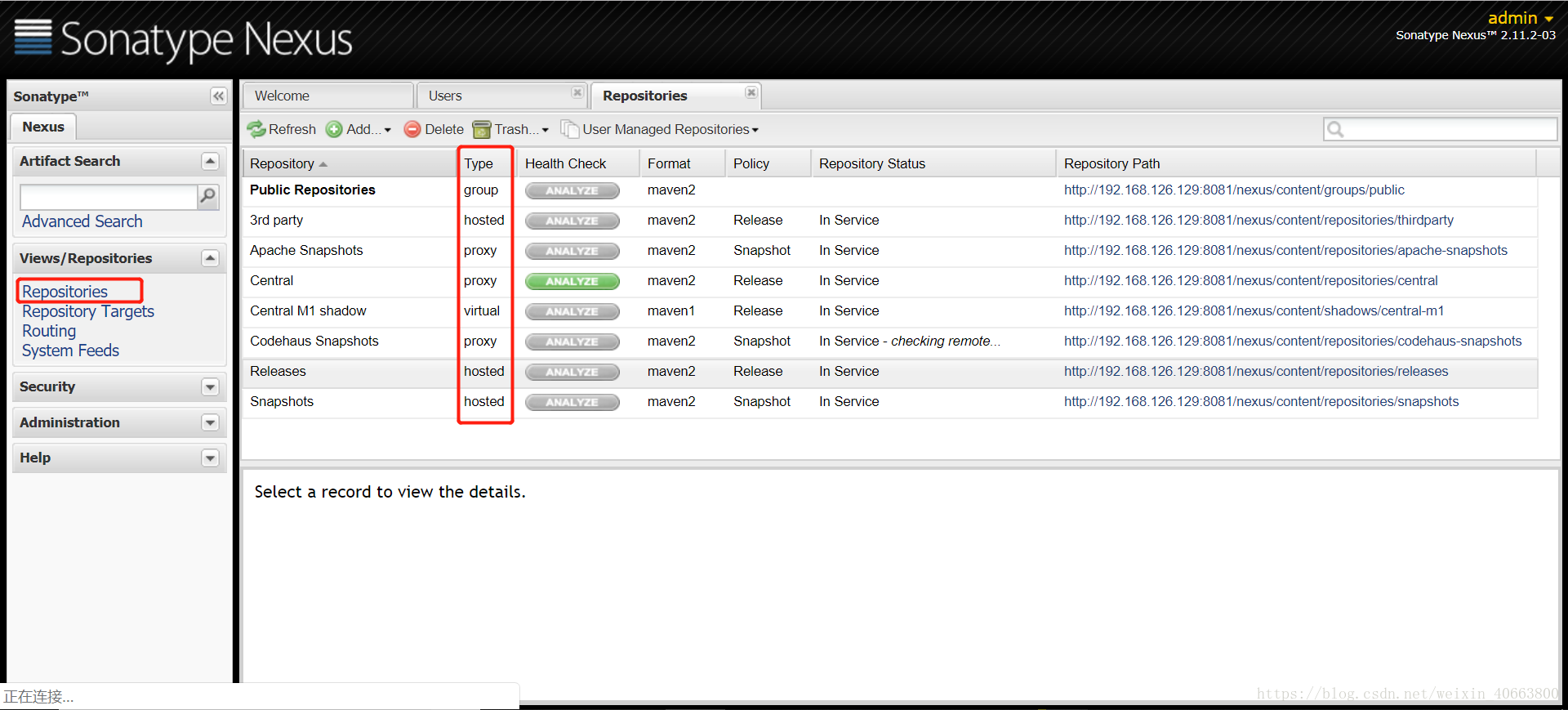Image resolution: width=1568 pixels, height=710 pixels.
Task: Click the repository filter search icon
Action: [1335, 129]
